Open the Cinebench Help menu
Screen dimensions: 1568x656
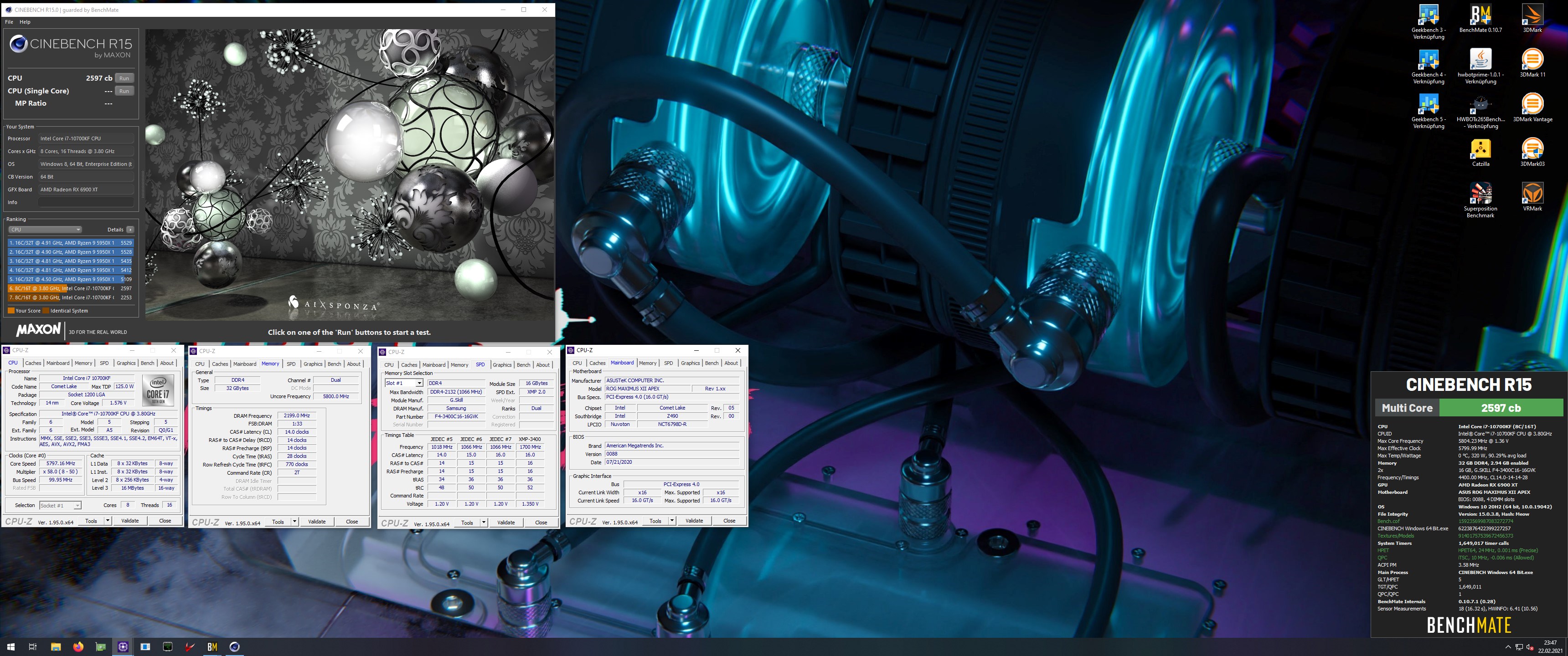point(25,22)
